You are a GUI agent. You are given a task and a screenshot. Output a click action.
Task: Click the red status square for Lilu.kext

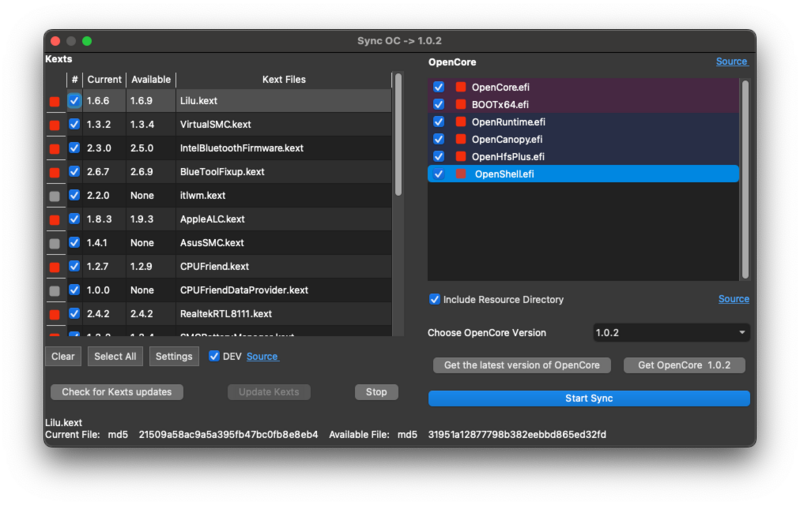[55, 102]
